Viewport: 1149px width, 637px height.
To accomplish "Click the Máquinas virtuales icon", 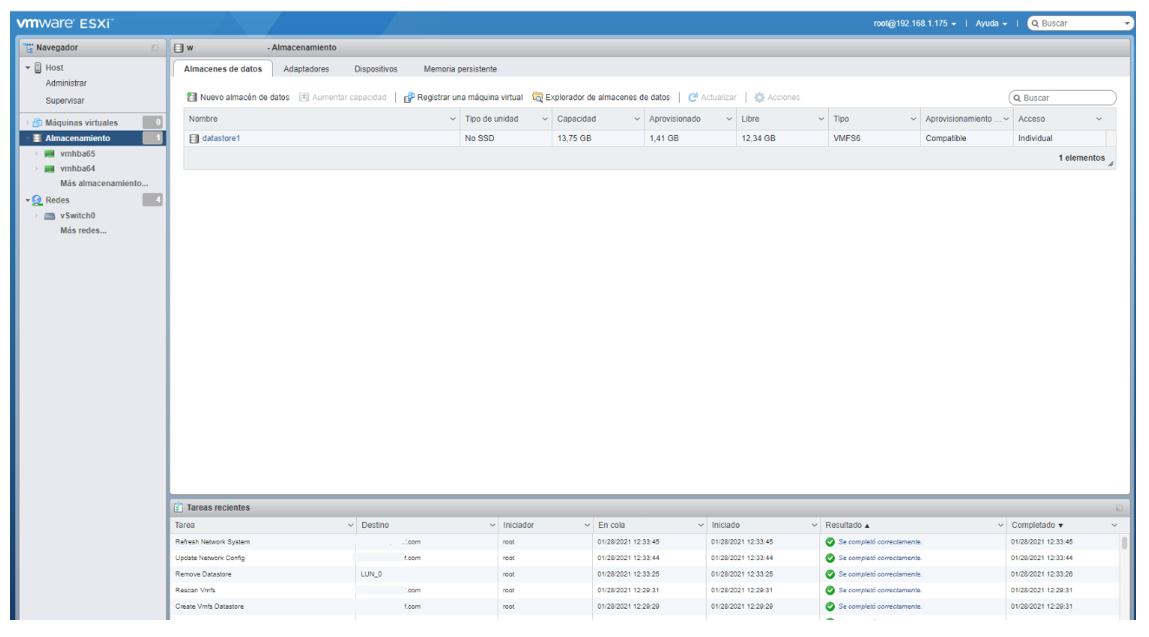I will 37,122.
